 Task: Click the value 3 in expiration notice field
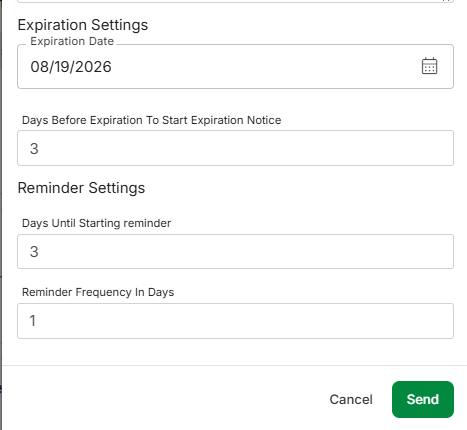coord(34,149)
